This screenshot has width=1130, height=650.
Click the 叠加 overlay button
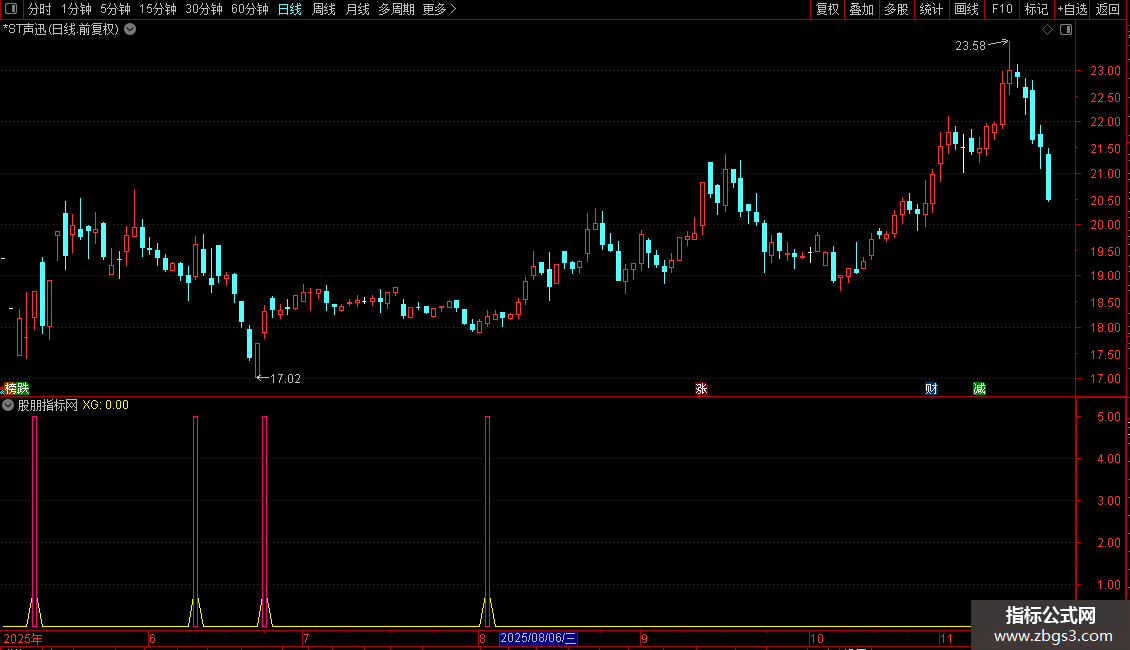pyautogui.click(x=861, y=9)
